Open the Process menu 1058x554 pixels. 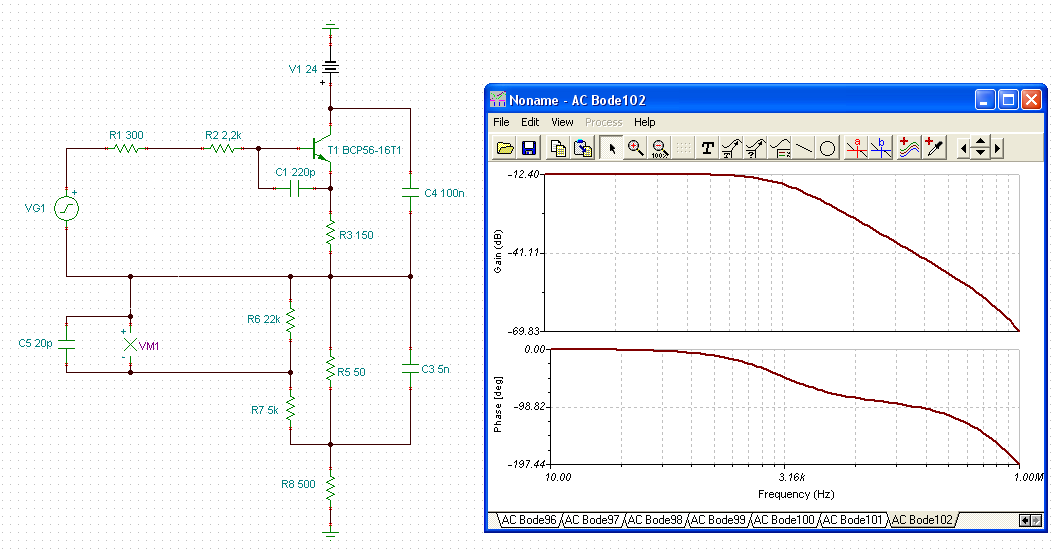pyautogui.click(x=603, y=122)
